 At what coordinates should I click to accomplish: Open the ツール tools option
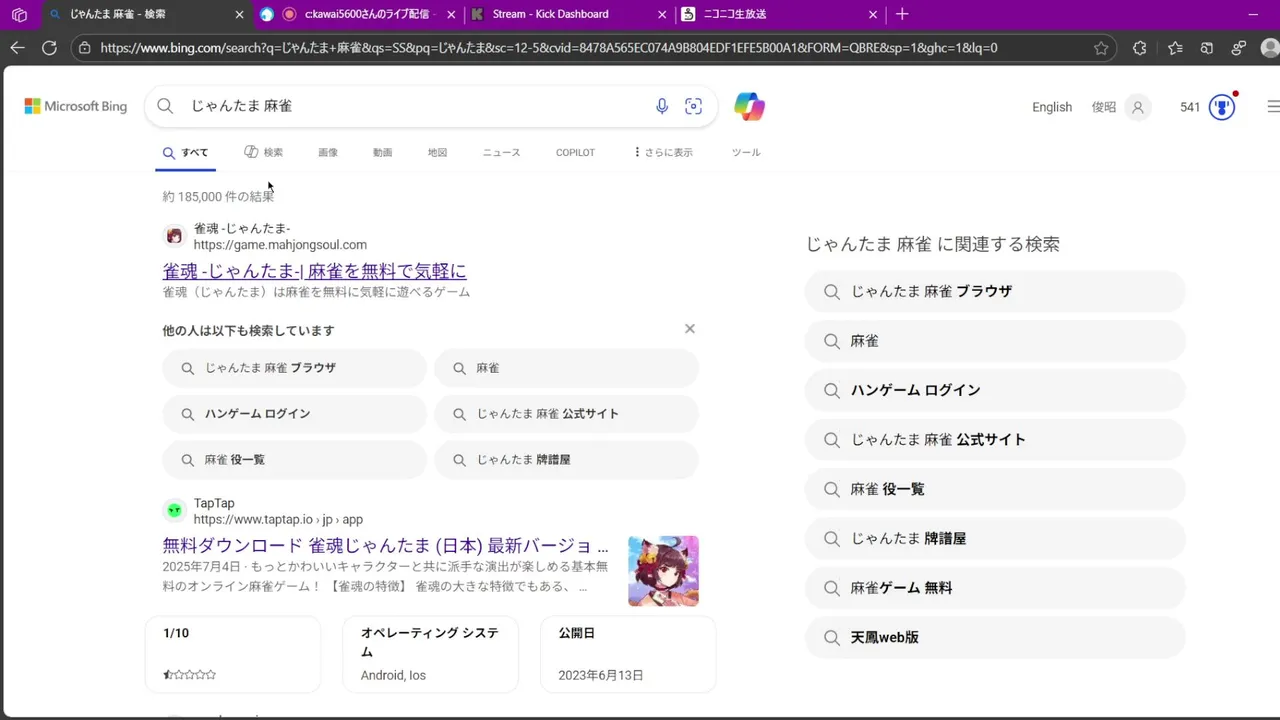[746, 153]
